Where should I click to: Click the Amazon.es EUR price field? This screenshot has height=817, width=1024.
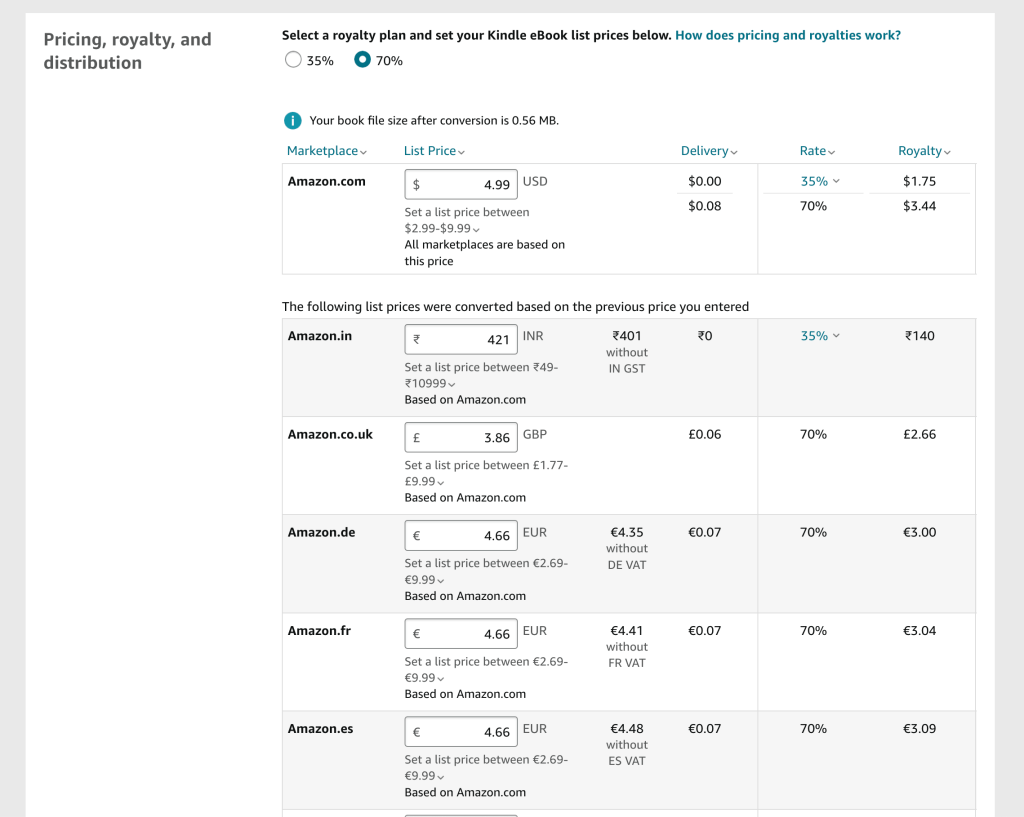pos(461,731)
